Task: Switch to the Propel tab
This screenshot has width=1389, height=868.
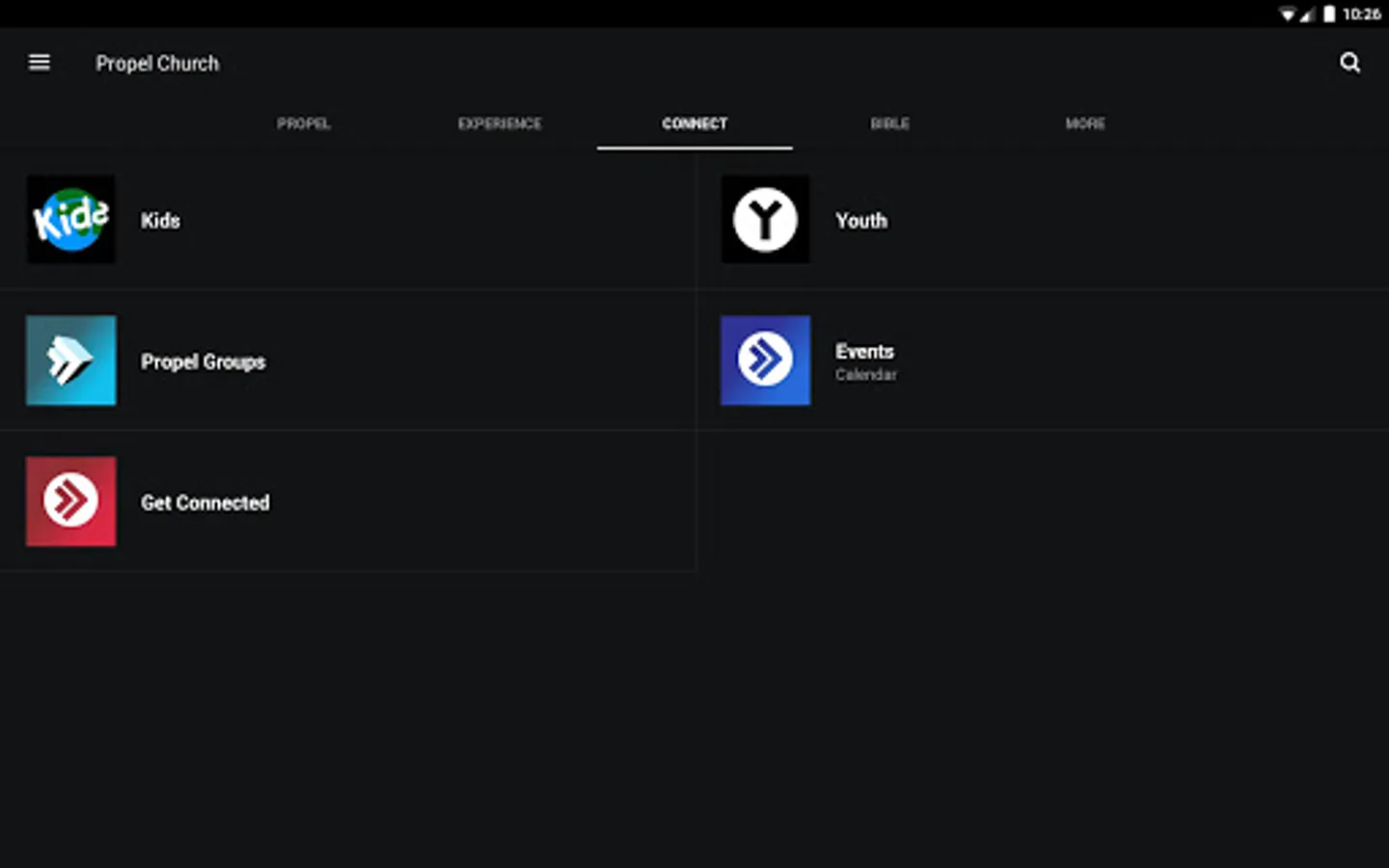Action: (x=304, y=123)
